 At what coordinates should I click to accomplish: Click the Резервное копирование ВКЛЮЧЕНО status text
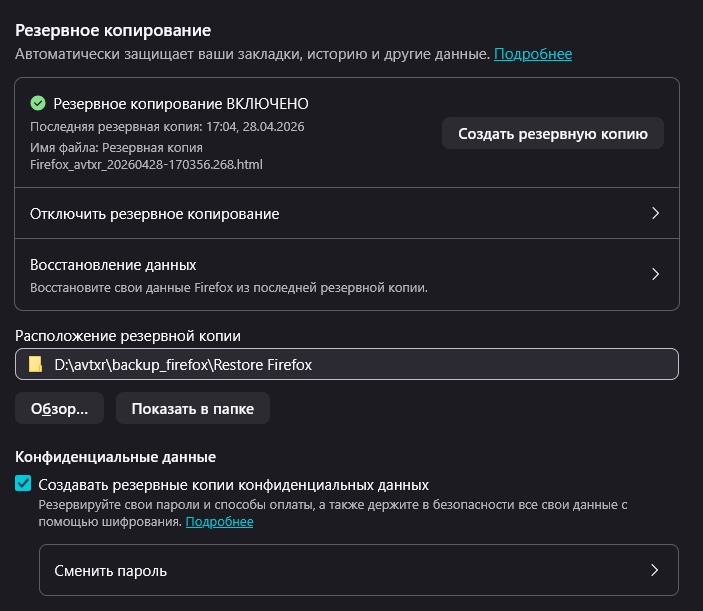point(180,103)
